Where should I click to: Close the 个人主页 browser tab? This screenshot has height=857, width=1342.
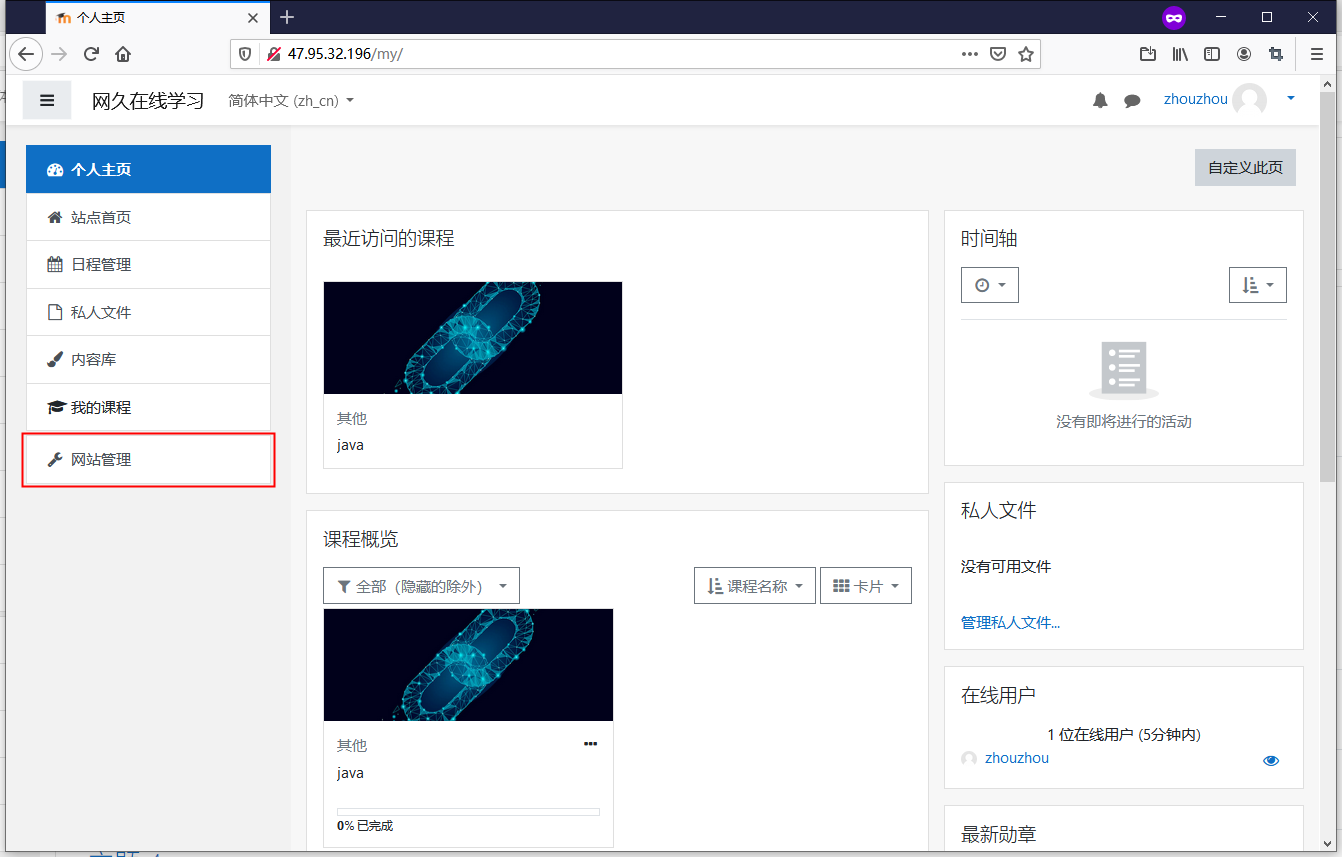[253, 18]
